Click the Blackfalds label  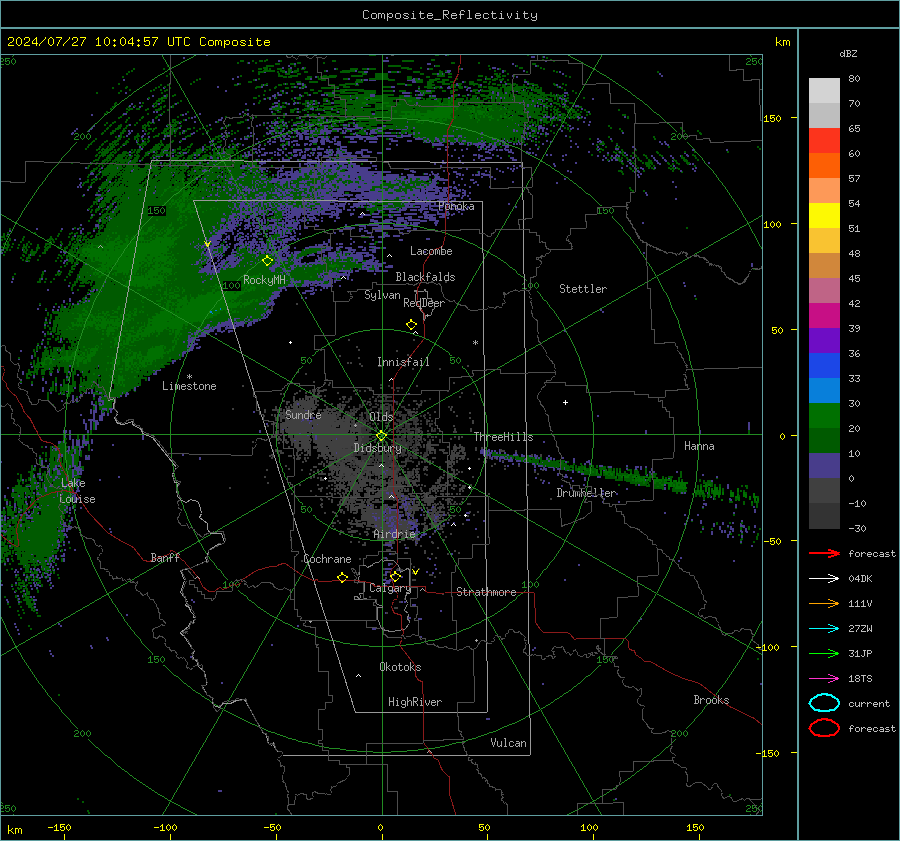click(x=425, y=277)
